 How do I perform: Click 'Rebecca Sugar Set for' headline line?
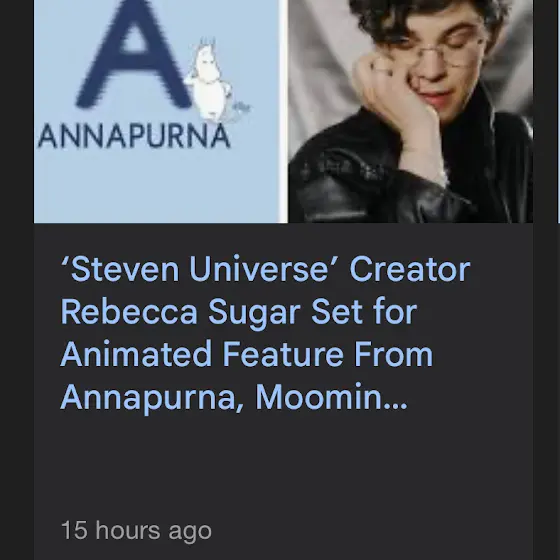tap(239, 312)
